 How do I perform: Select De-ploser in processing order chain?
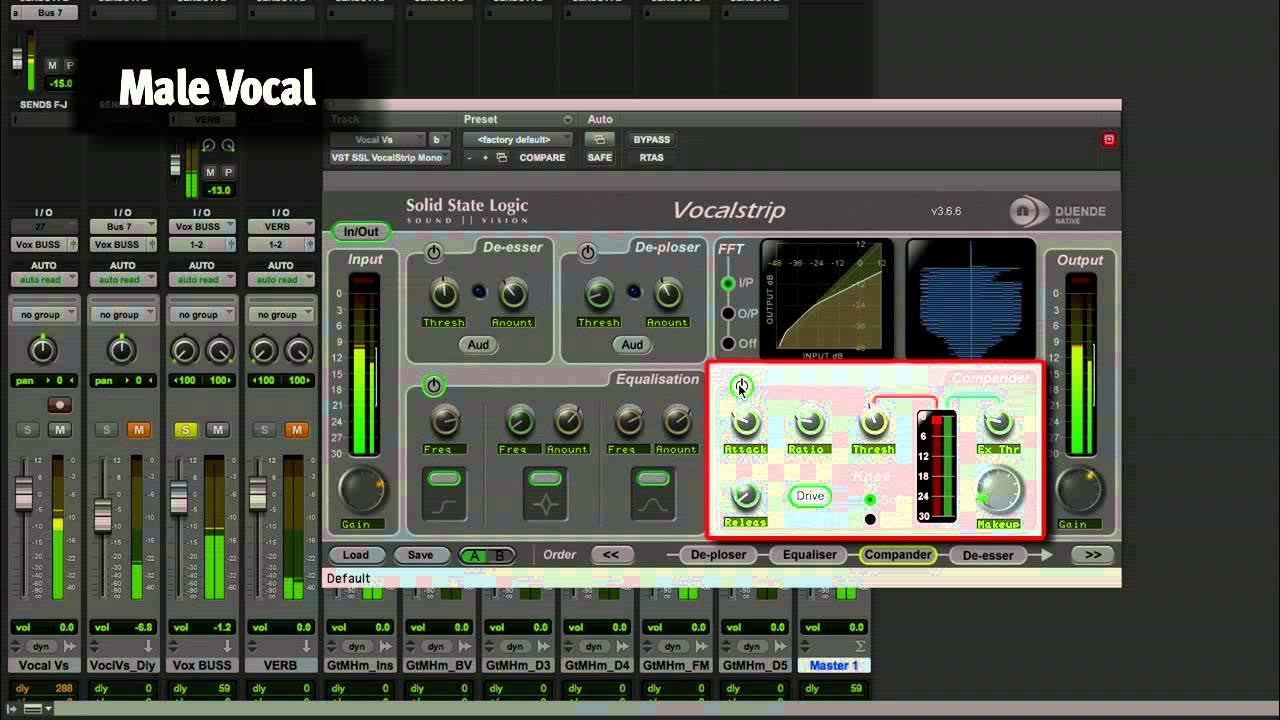pyautogui.click(x=718, y=555)
